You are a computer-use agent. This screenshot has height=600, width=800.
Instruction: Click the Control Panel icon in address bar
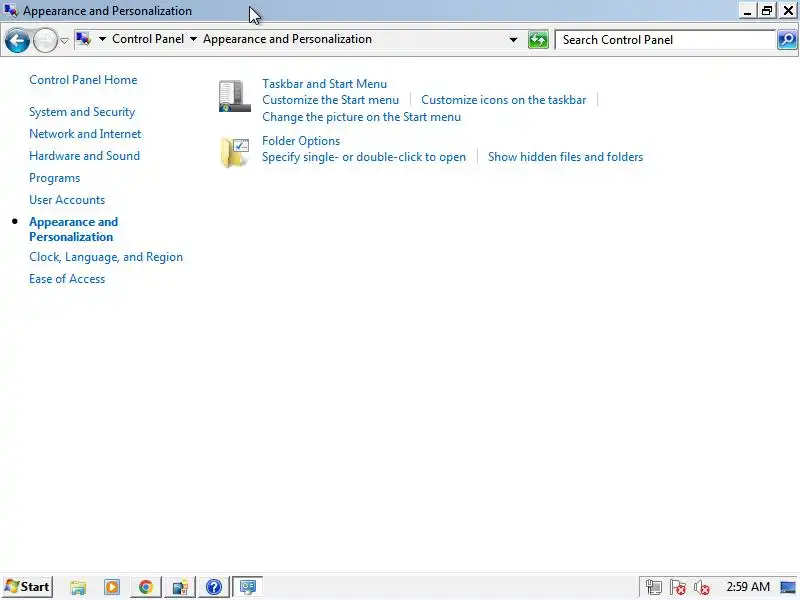coord(83,39)
